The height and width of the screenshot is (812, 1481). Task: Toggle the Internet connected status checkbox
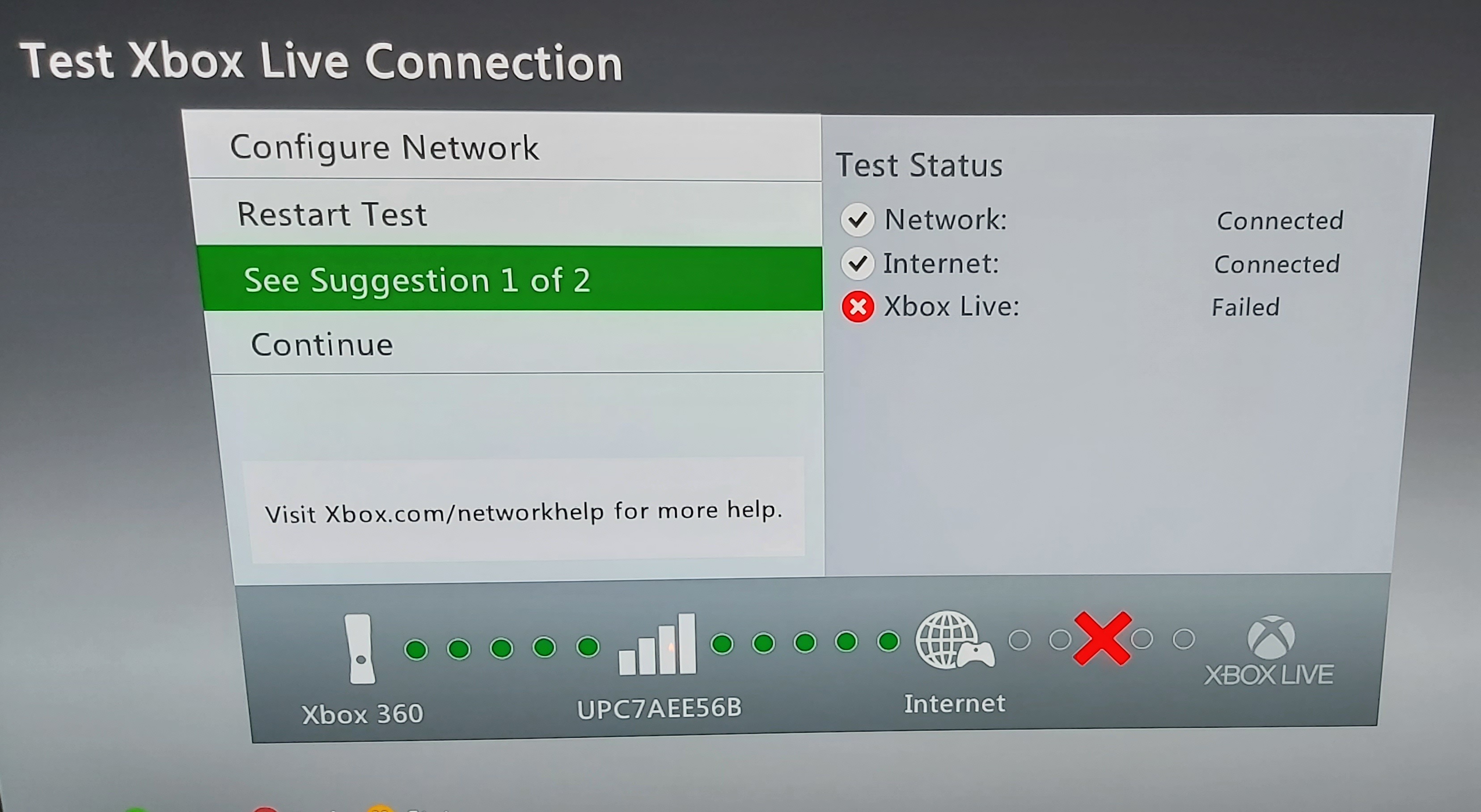858,262
